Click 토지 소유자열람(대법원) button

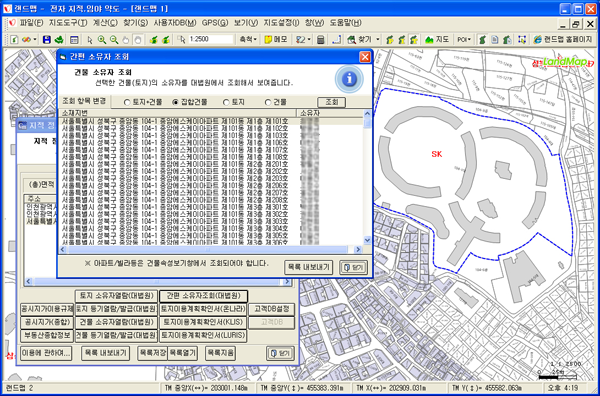click(x=116, y=296)
